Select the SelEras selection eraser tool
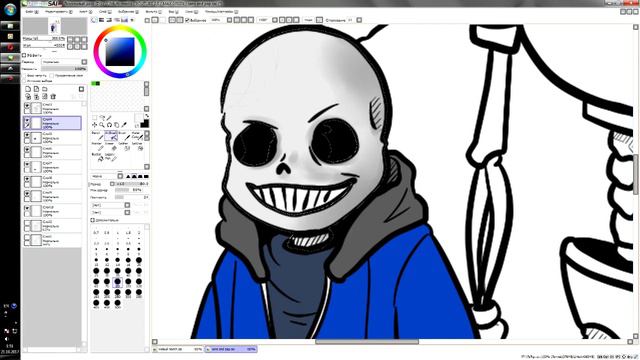This screenshot has width=640, height=360. pos(138,147)
